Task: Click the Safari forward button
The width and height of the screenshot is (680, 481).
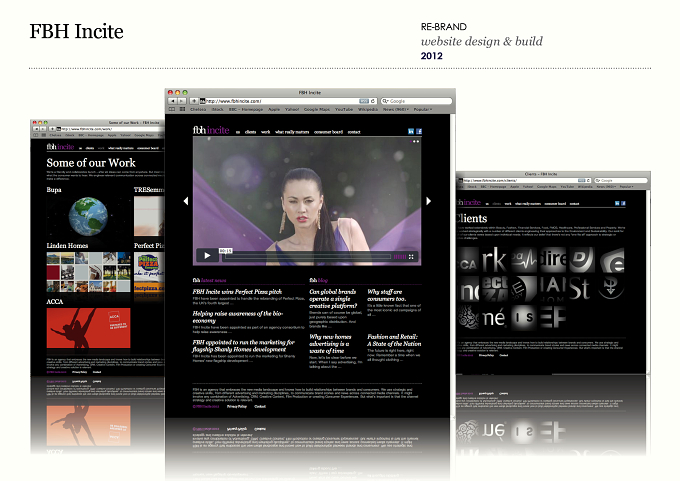Action: 182,101
